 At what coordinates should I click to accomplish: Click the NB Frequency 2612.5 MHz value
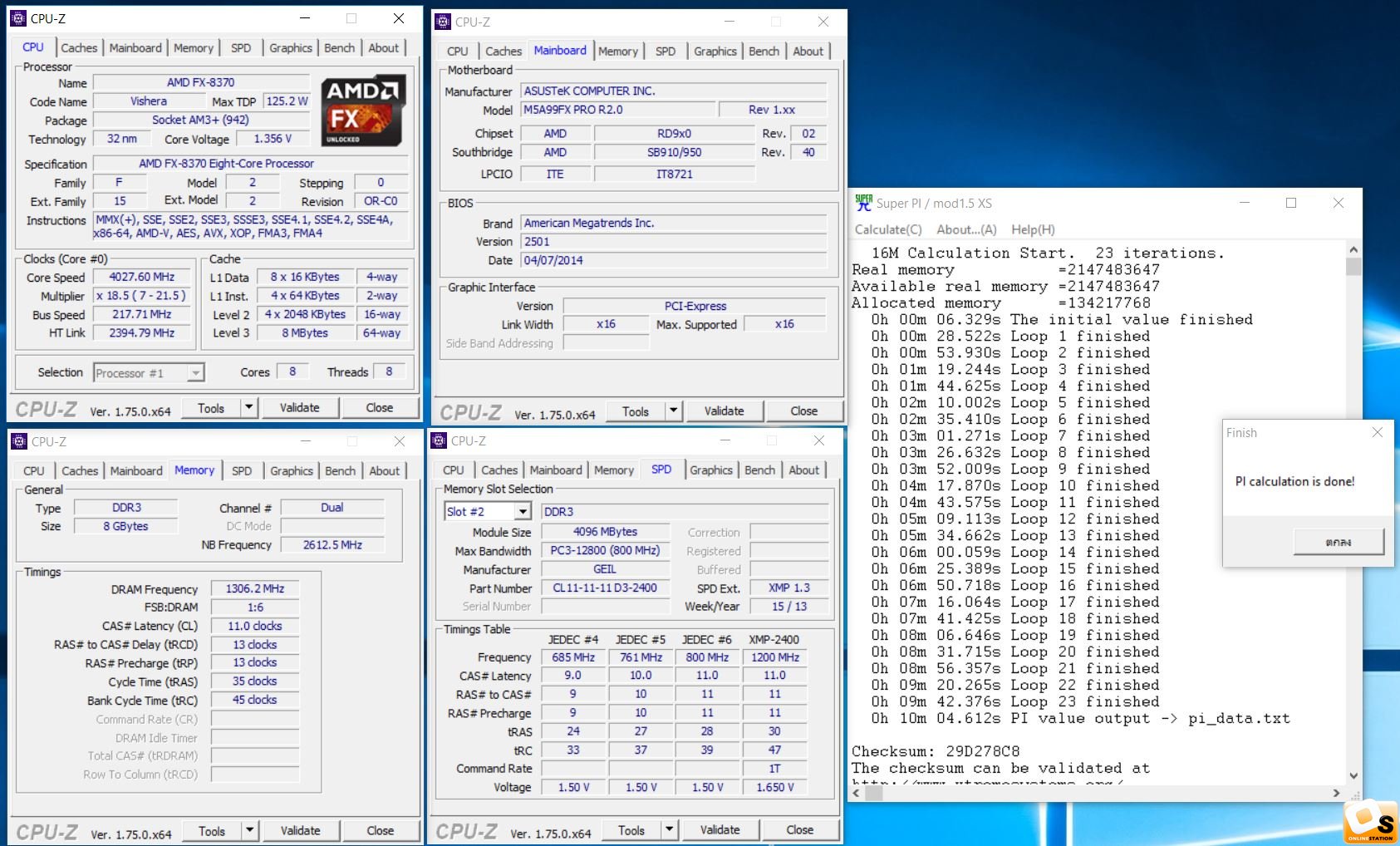tap(332, 545)
